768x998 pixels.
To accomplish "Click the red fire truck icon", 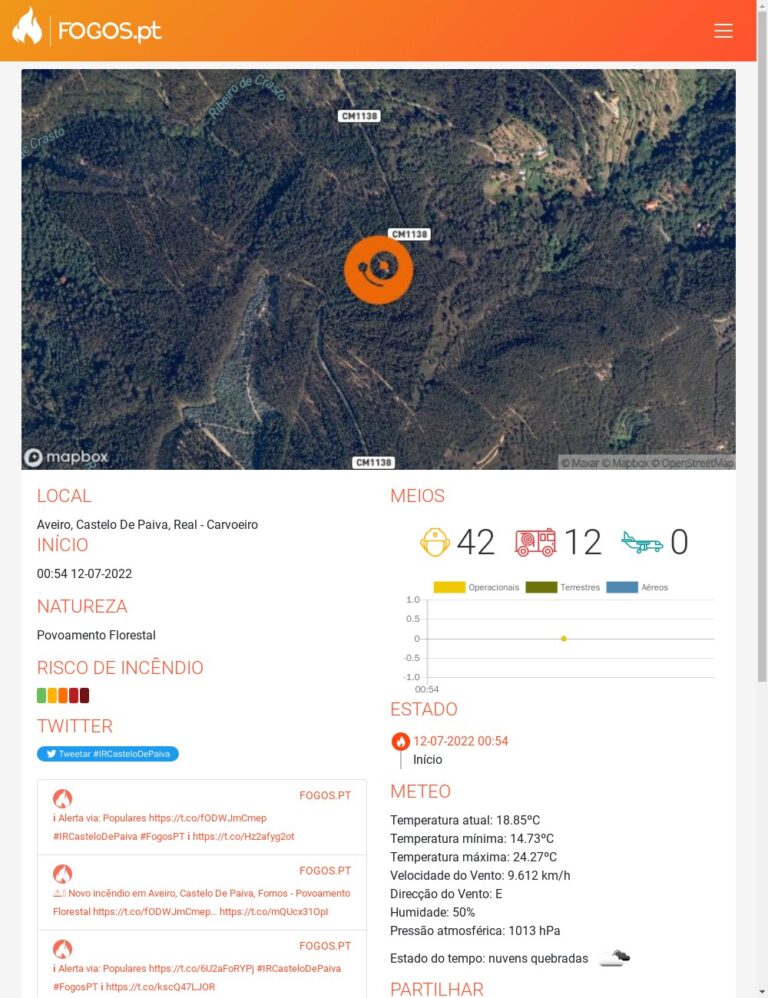I will point(535,542).
